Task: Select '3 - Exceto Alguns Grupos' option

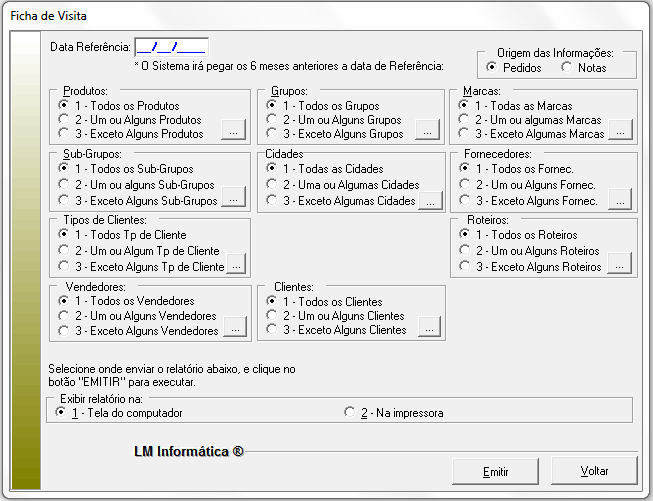Action: (x=273, y=133)
